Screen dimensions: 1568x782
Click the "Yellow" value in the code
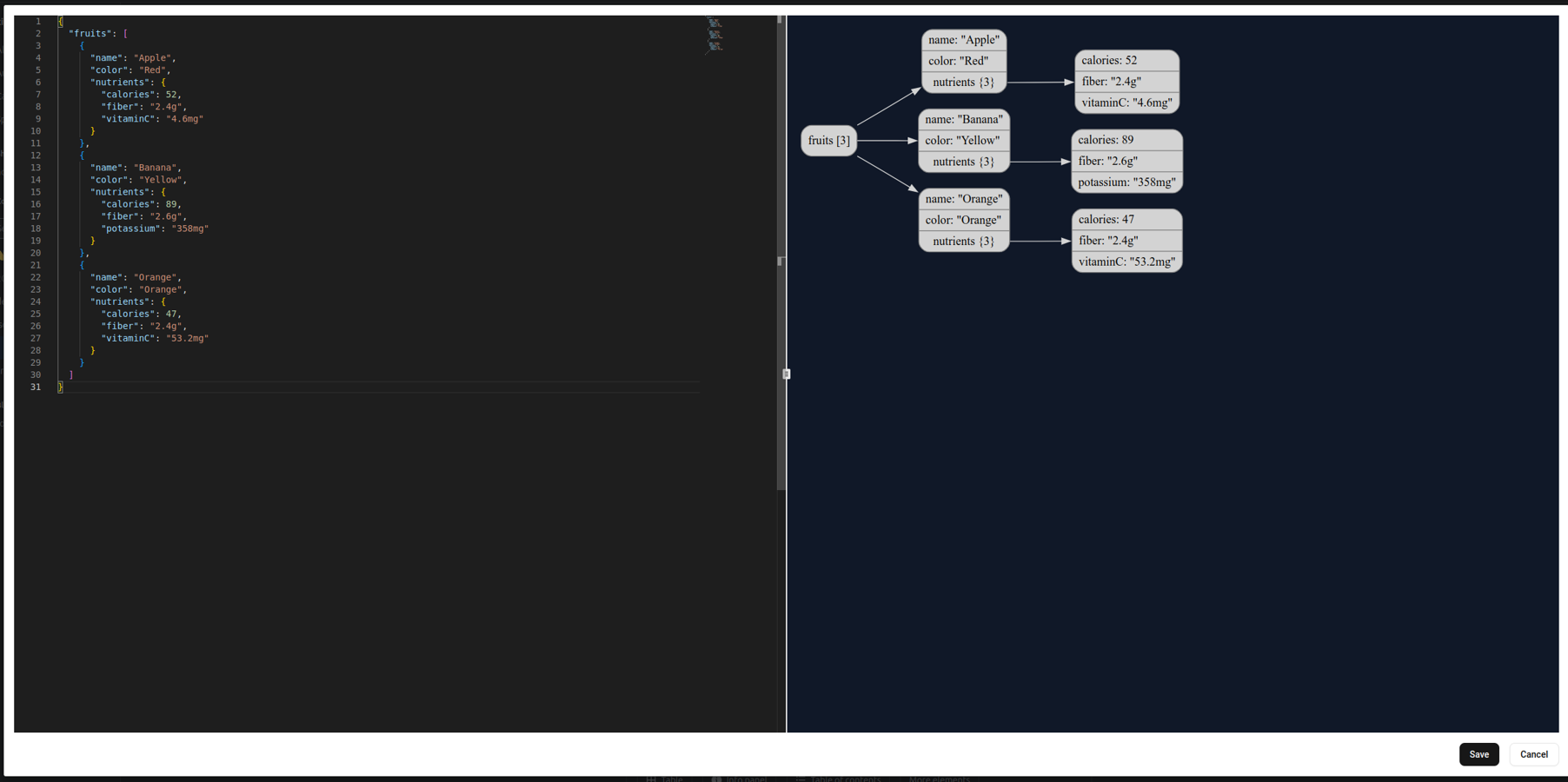(160, 180)
